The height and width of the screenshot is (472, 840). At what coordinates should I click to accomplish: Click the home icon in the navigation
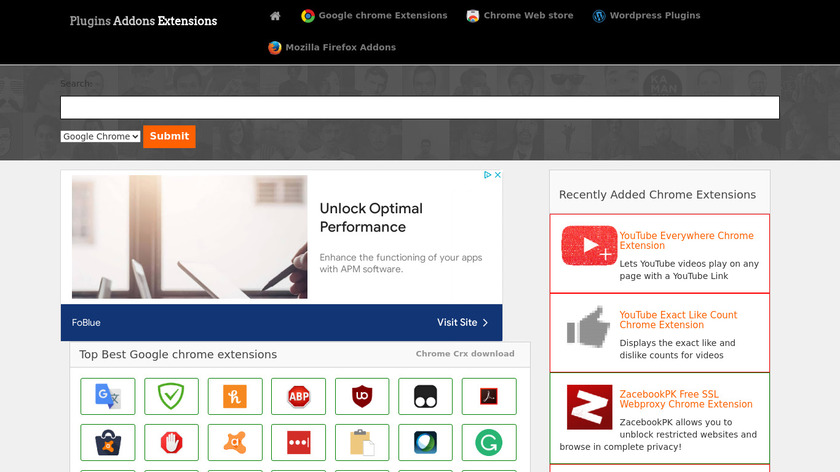pos(275,16)
